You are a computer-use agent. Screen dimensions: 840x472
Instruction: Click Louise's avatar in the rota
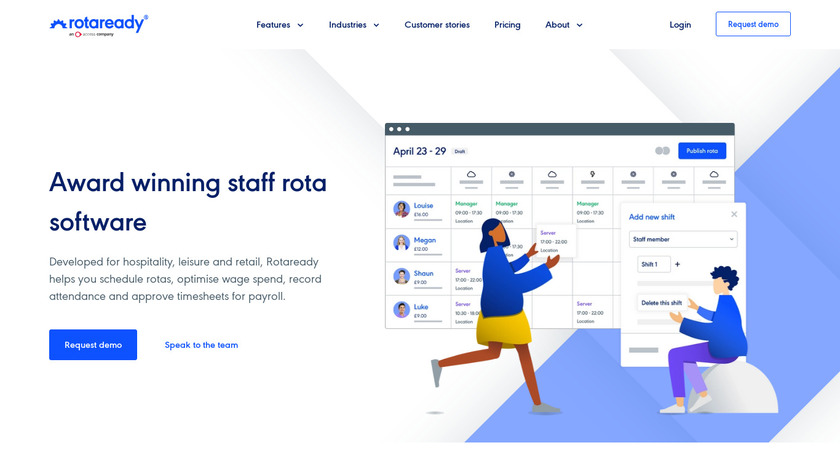pyautogui.click(x=401, y=209)
